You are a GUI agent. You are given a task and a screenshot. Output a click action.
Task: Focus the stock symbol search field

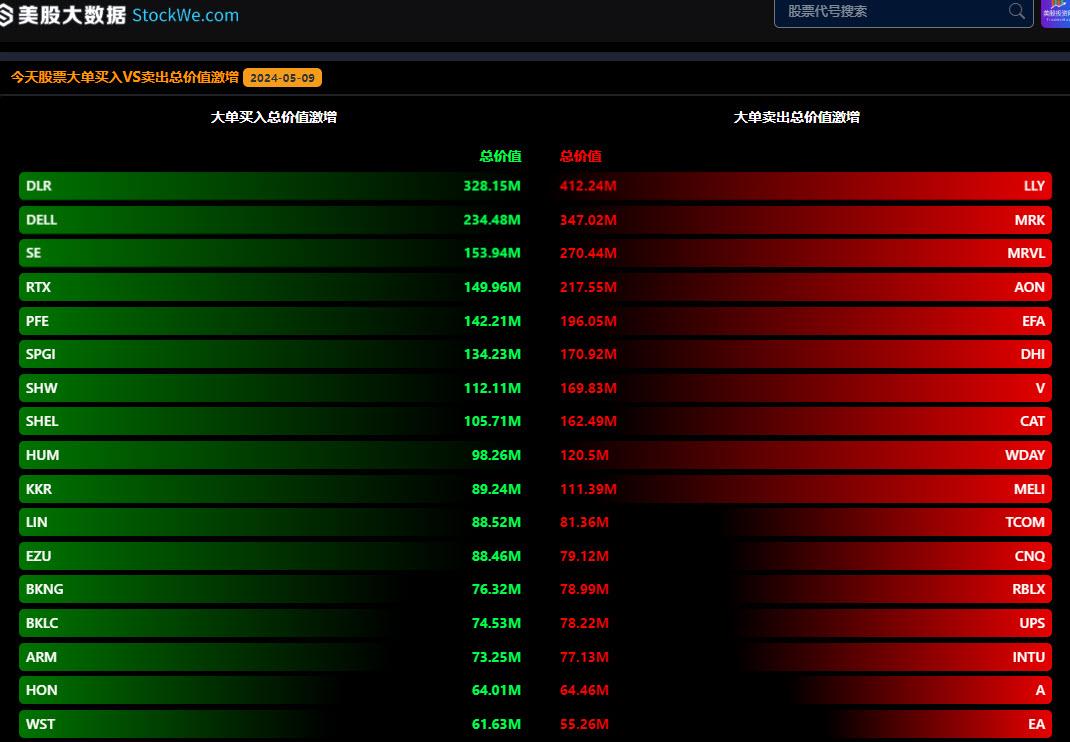[x=903, y=12]
